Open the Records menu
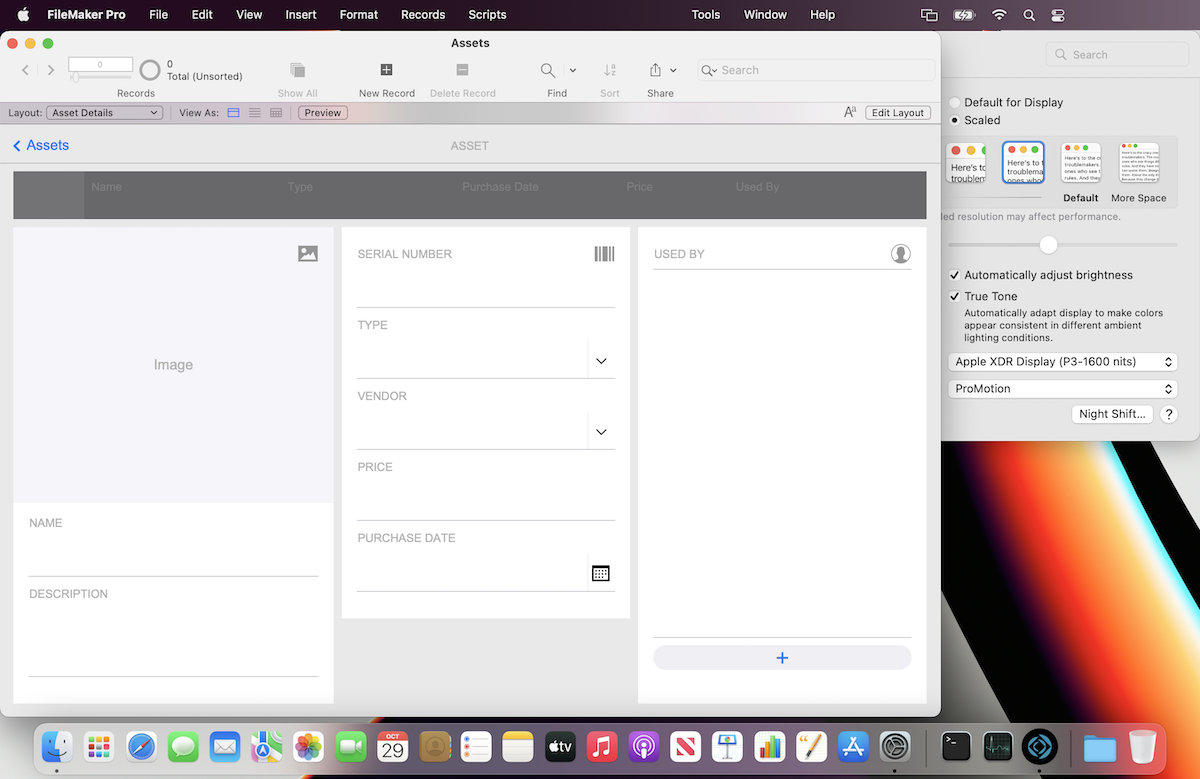This screenshot has width=1200, height=779. 422,14
